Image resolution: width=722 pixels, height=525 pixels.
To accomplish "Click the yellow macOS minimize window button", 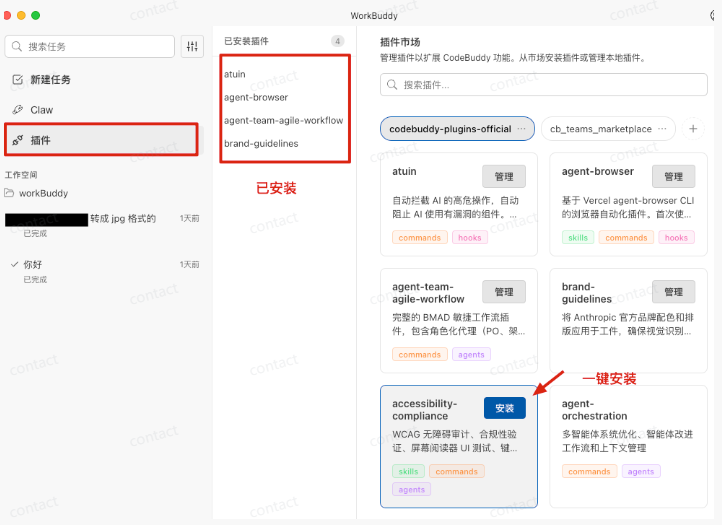I will click(21, 15).
